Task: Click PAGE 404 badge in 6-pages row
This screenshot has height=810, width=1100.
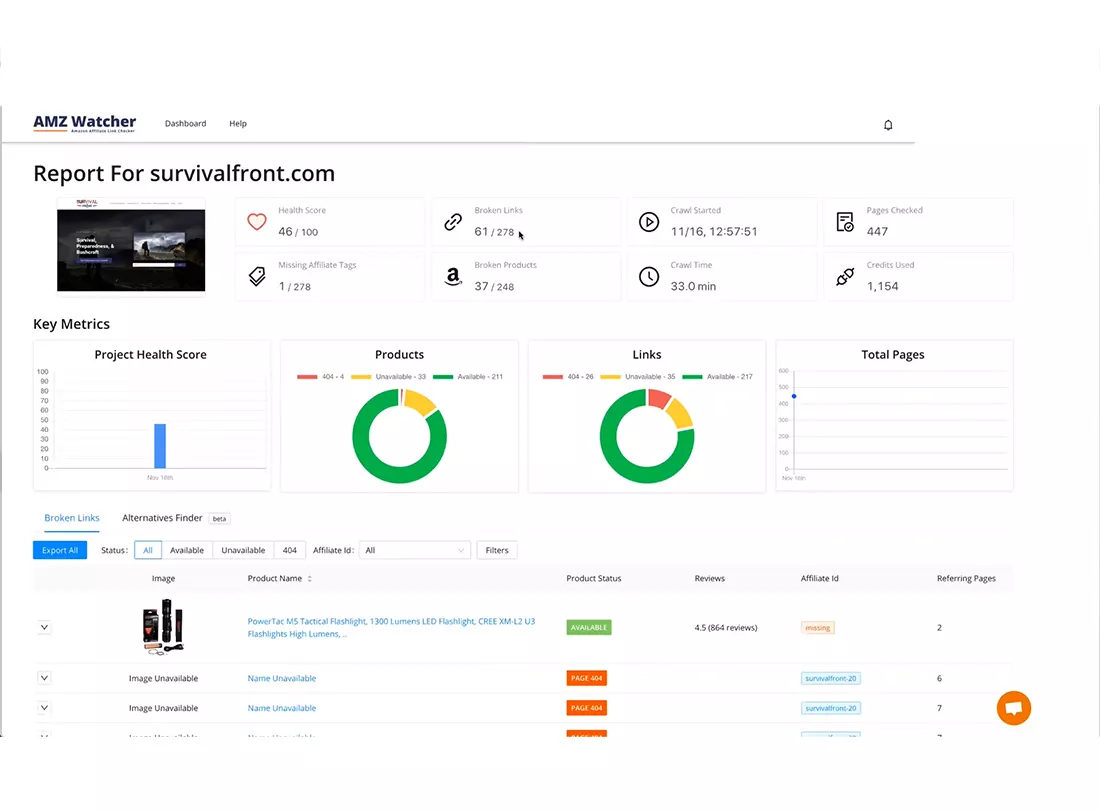Action: pyautogui.click(x=586, y=678)
